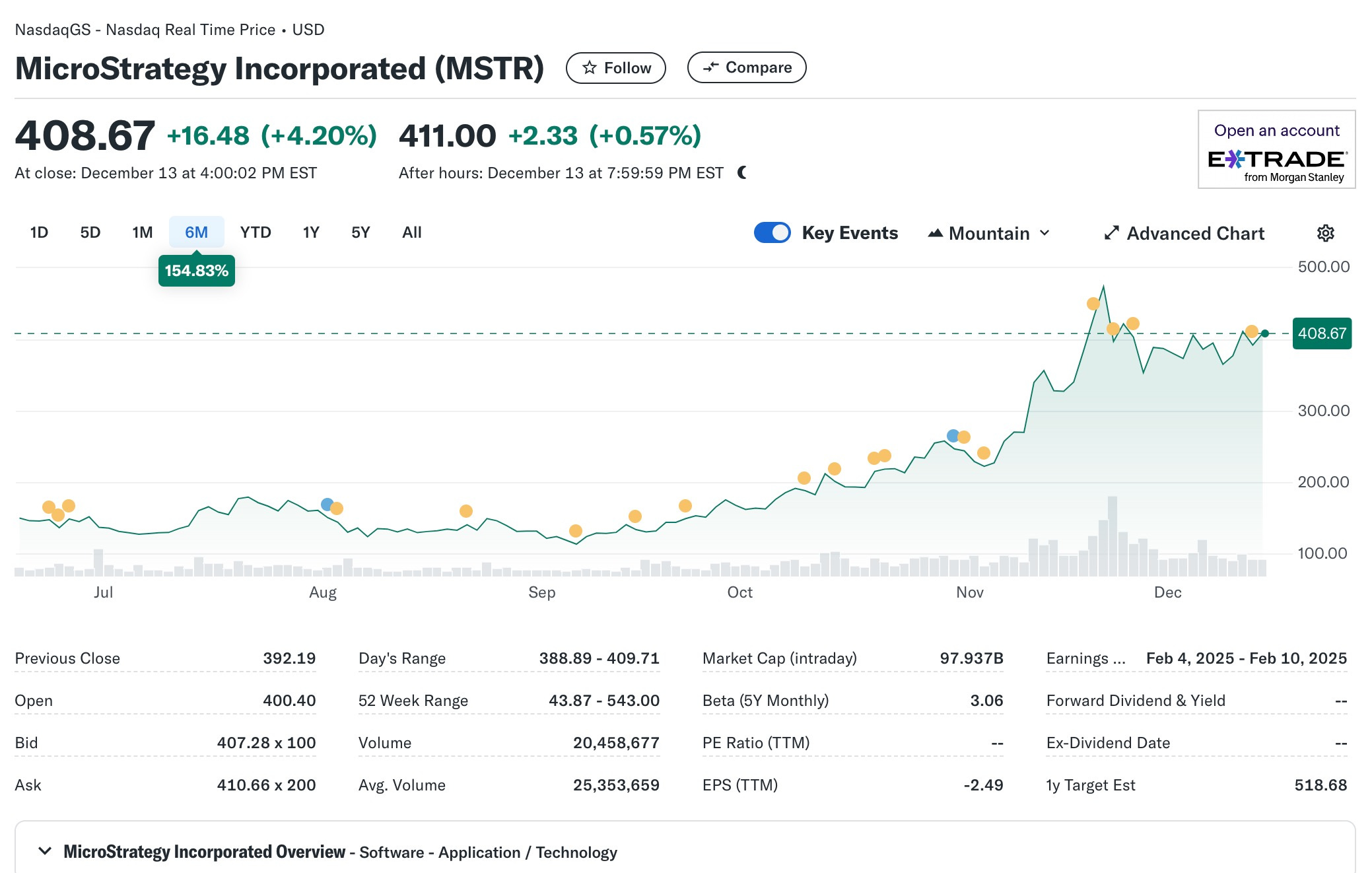Open the E*TRADE account advertisement
Viewport: 1372px width, 873px height.
(1276, 150)
